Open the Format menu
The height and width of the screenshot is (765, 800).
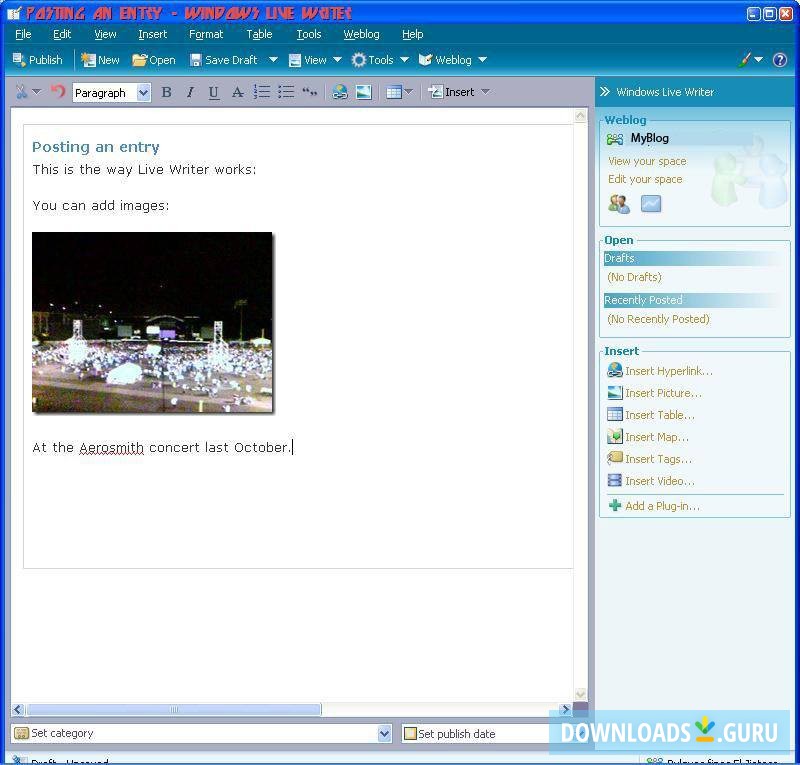(206, 34)
